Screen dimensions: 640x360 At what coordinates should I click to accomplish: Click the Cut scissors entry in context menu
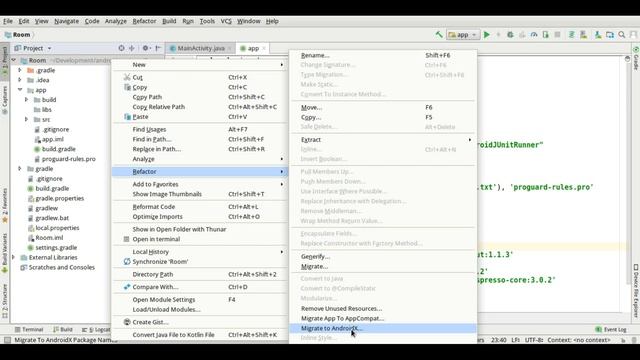[x=200, y=77]
